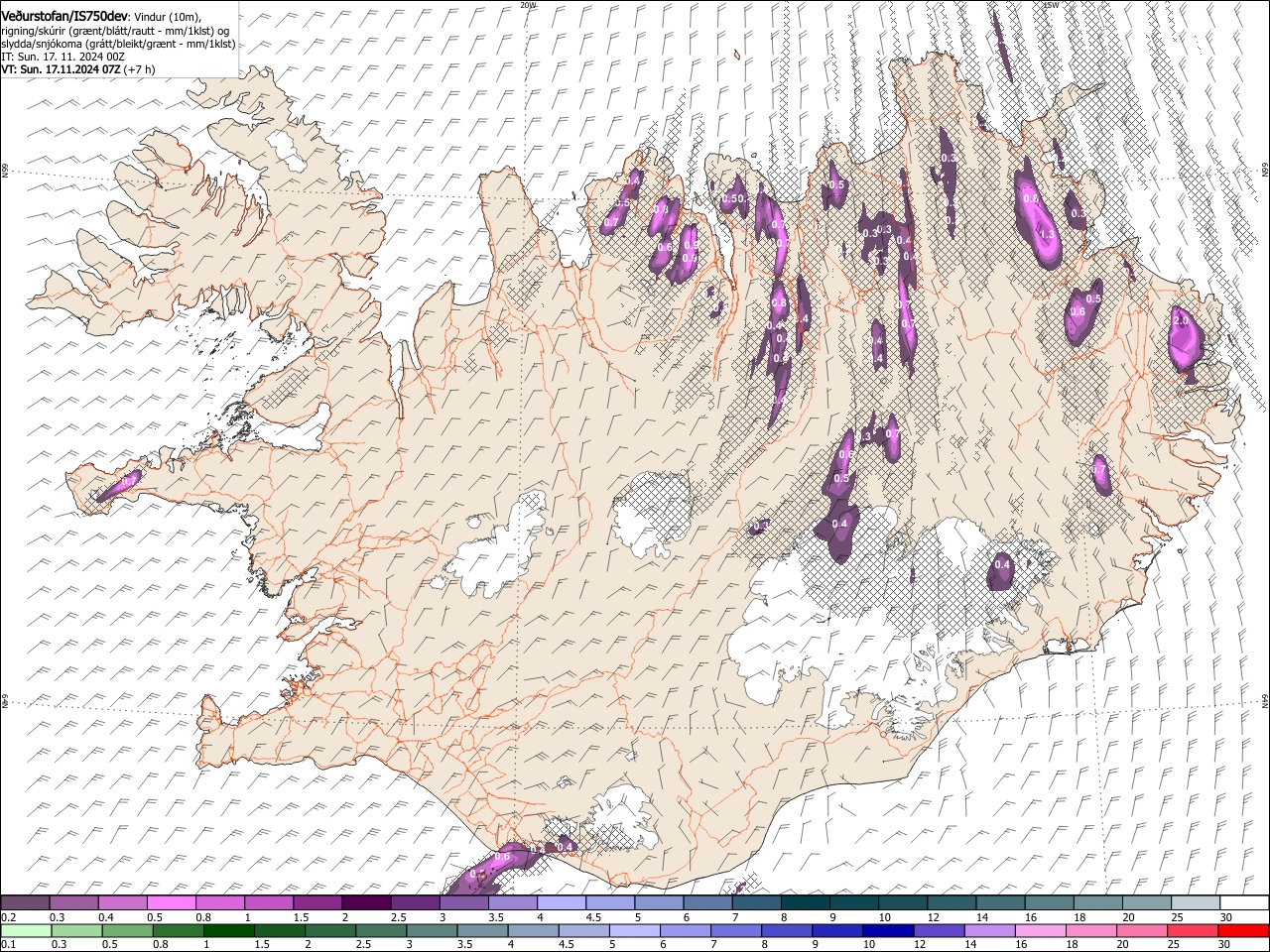Click the bottom legend swatch between 14 and 16
Image resolution: width=1270 pixels, height=952 pixels.
[x=989, y=931]
